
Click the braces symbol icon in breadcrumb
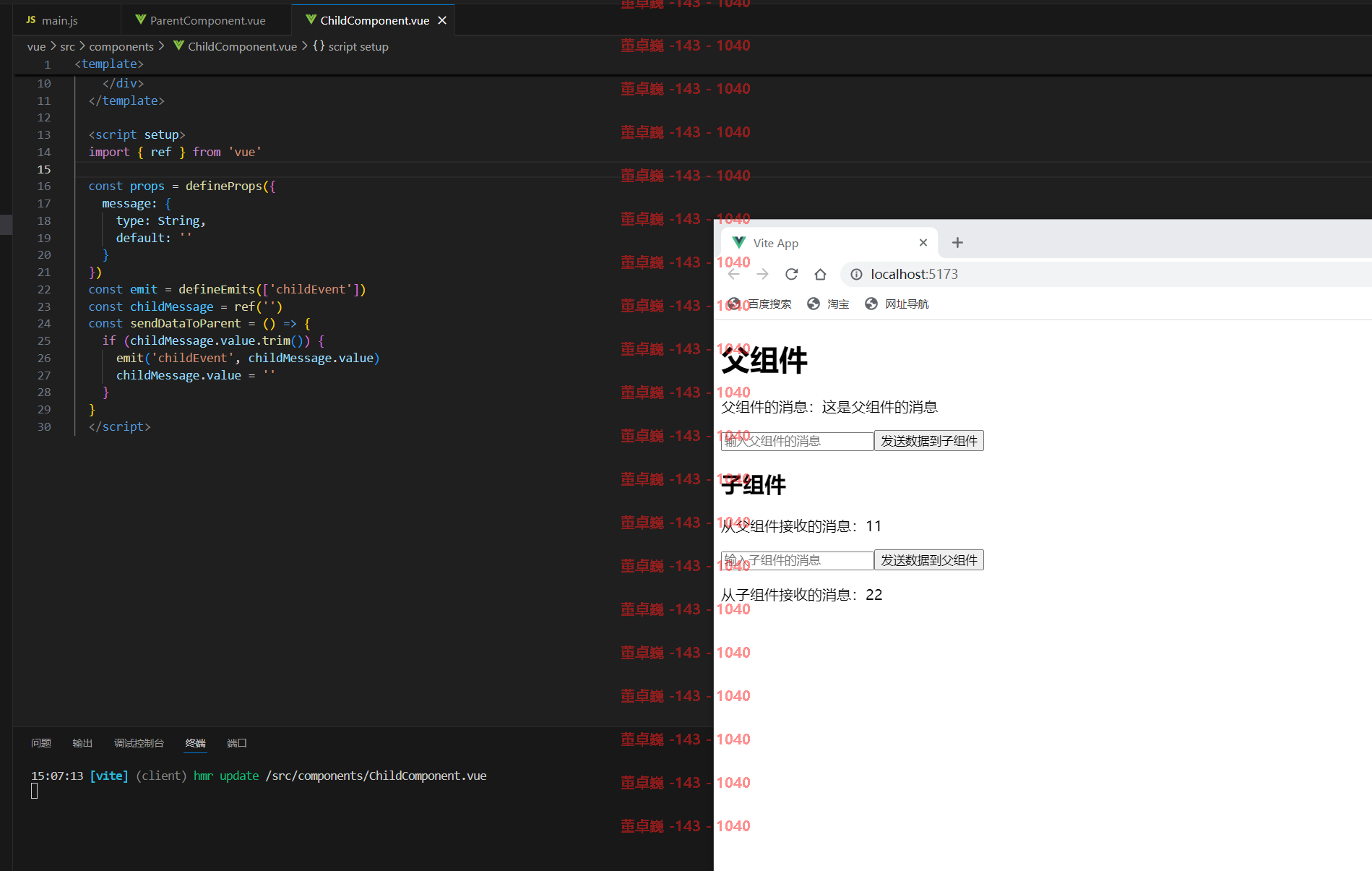(319, 46)
